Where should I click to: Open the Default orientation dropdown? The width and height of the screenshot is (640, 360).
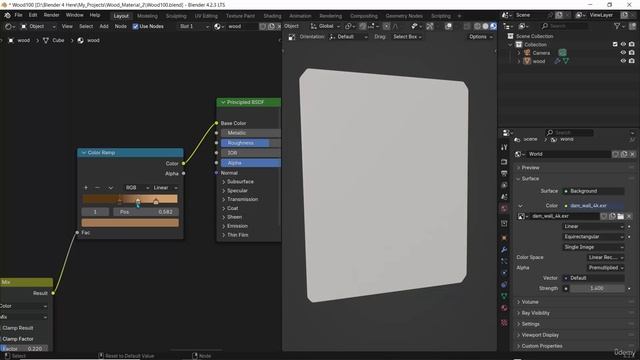348,37
